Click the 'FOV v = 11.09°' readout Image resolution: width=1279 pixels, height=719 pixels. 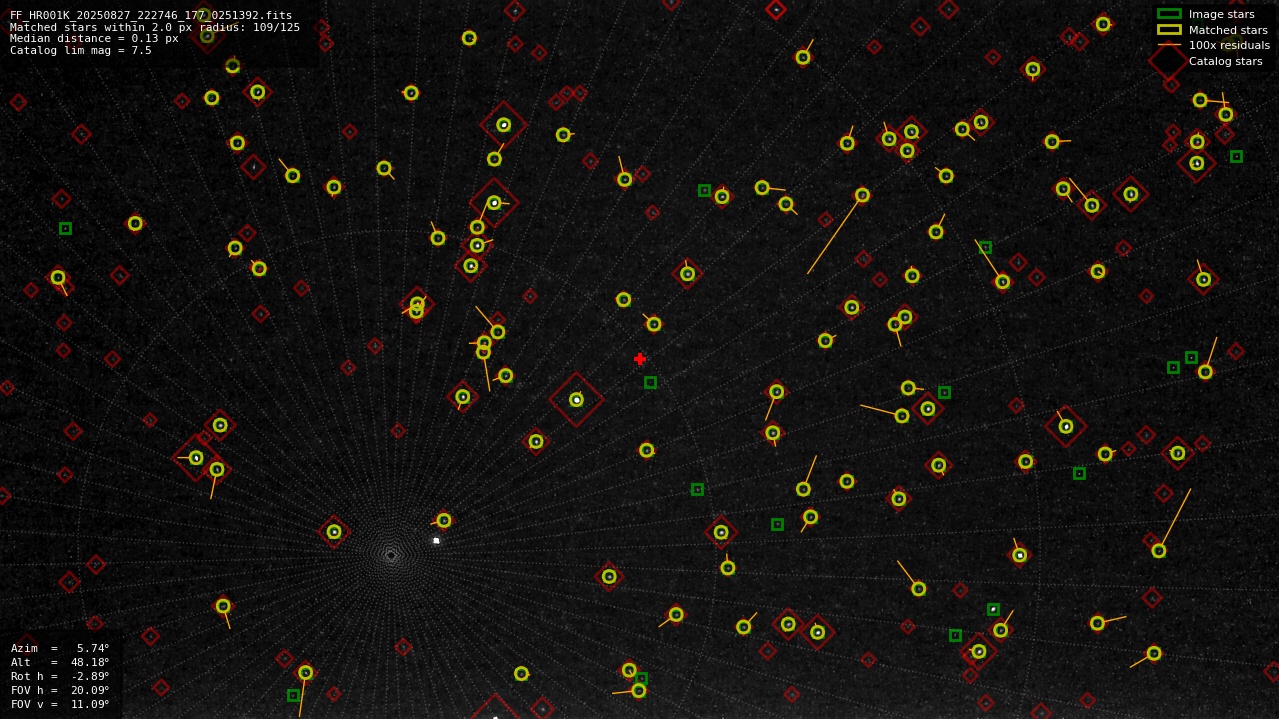(x=60, y=704)
